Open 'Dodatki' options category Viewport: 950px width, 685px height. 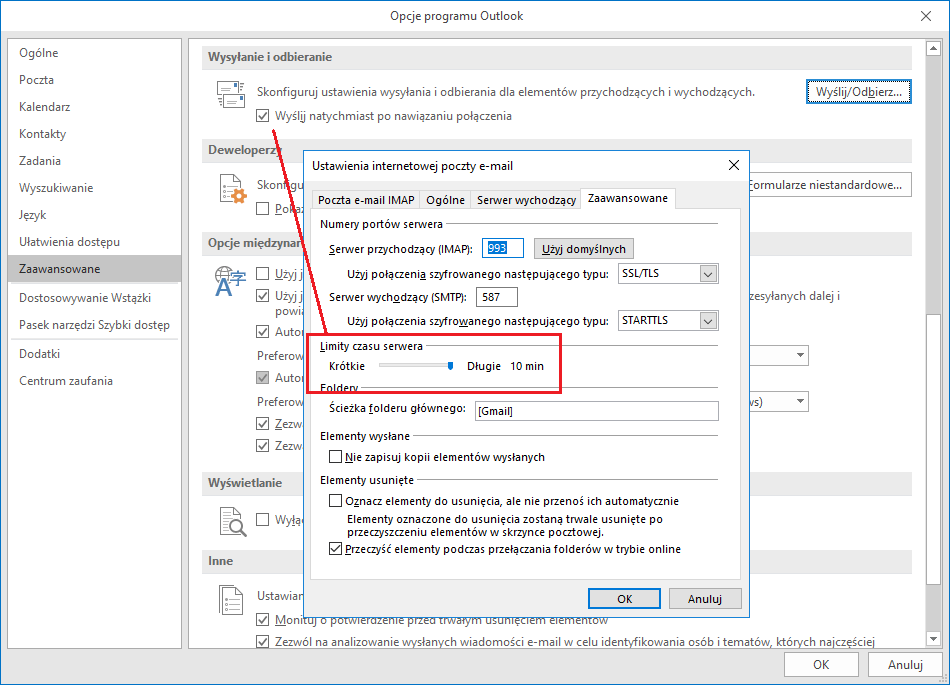pyautogui.click(x=95, y=354)
